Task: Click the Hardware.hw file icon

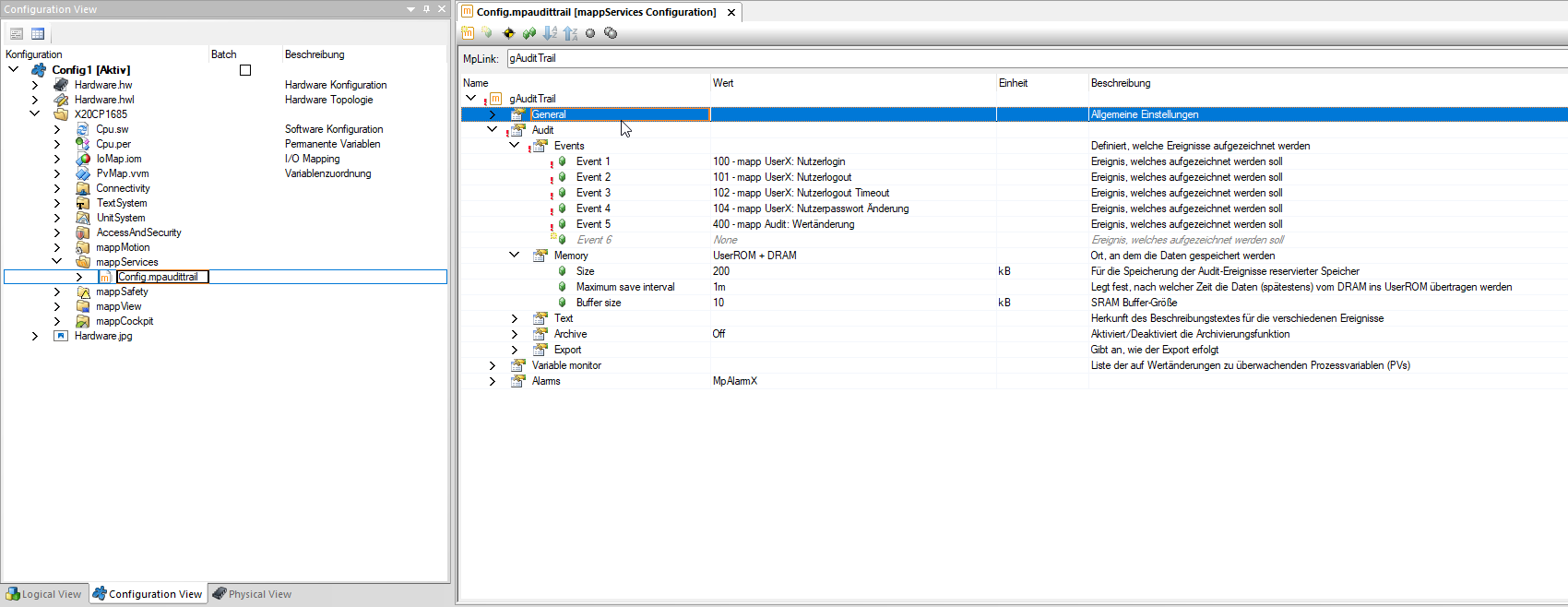Action: 61,85
